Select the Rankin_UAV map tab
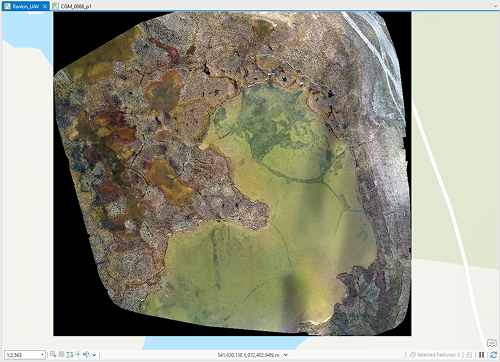This screenshot has width=500, height=362. tap(26, 6)
